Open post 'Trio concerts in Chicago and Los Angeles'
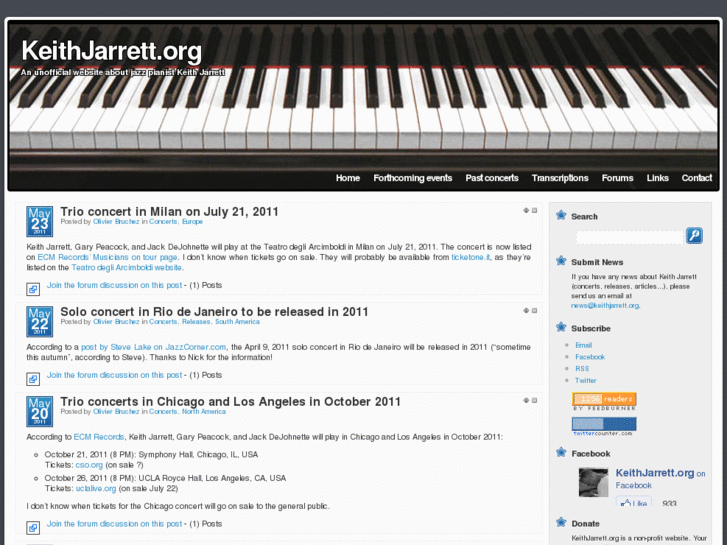 (230, 402)
